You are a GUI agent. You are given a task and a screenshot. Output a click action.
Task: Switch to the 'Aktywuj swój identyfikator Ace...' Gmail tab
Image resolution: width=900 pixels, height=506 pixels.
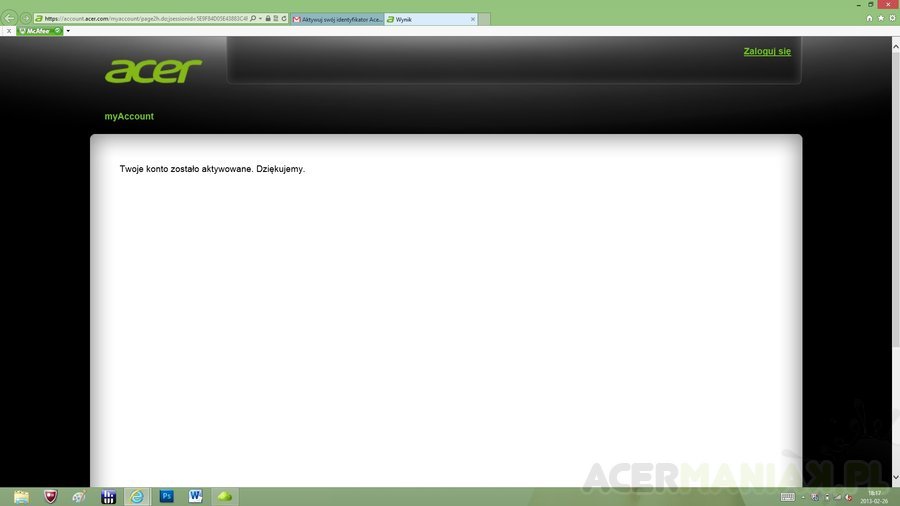(x=338, y=20)
